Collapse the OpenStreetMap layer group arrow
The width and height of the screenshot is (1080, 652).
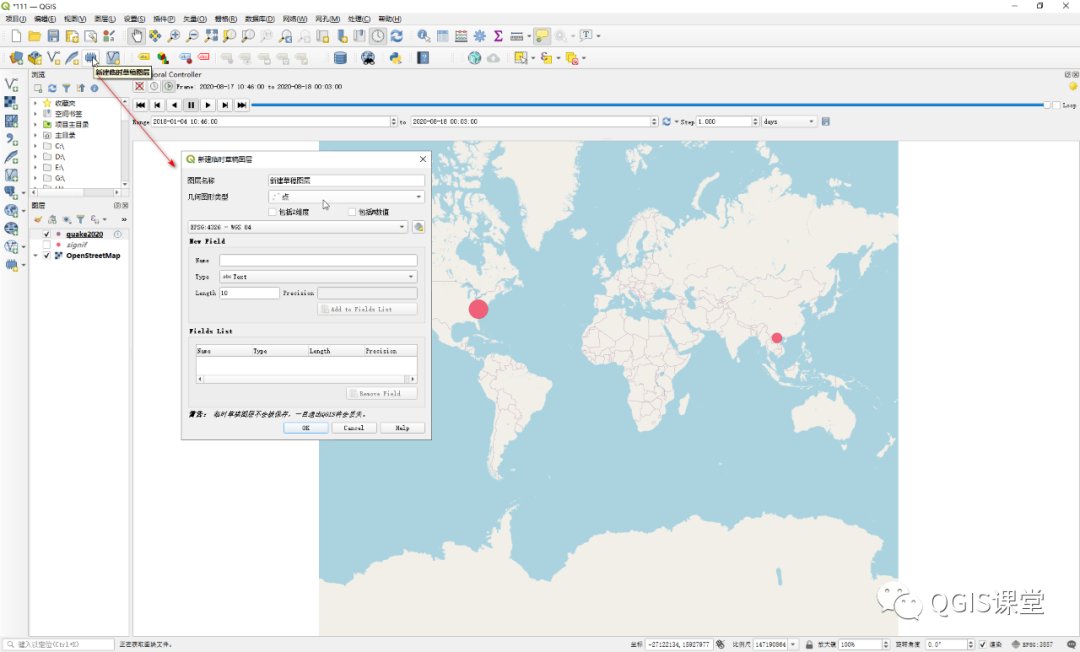click(36, 255)
